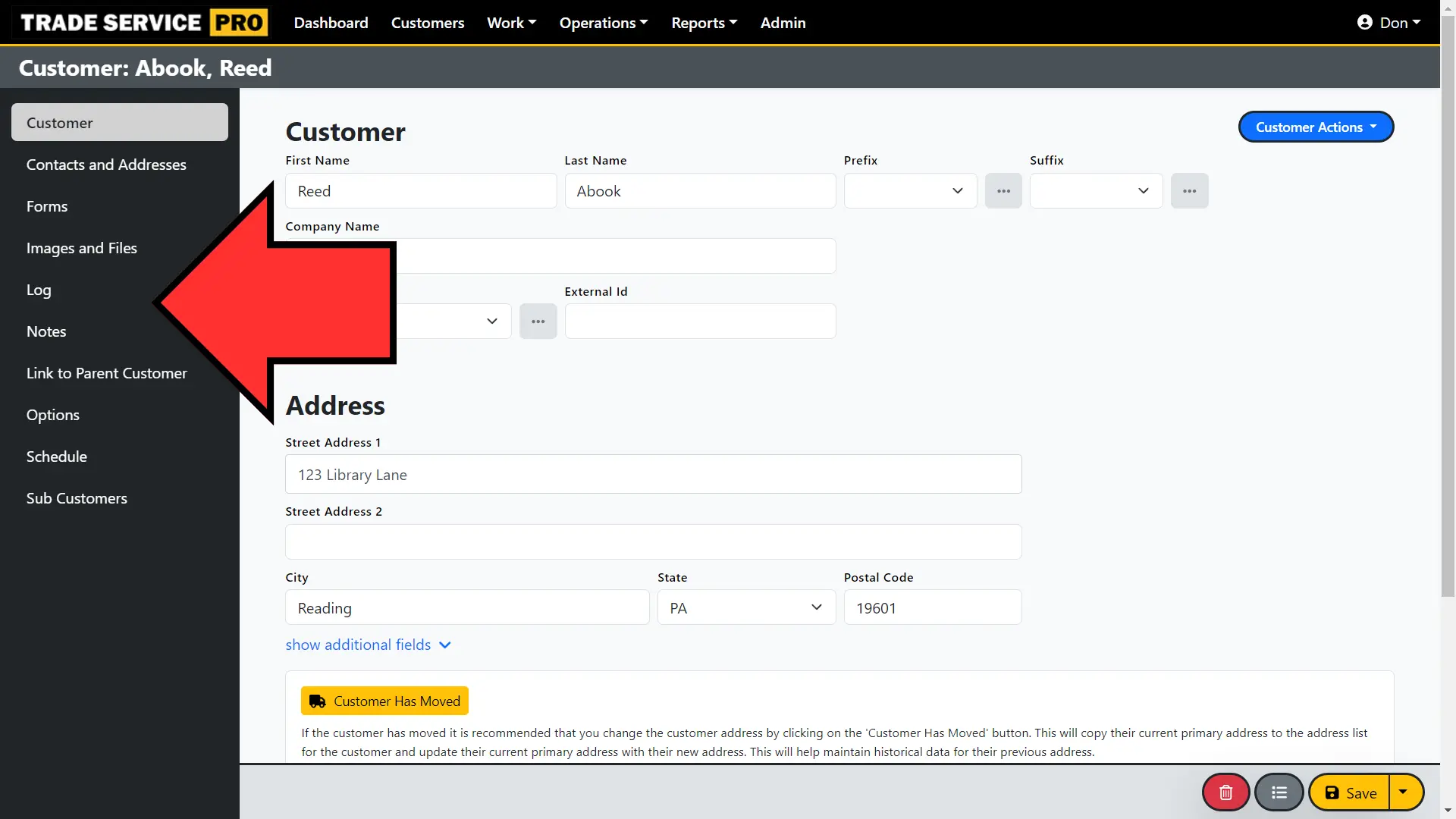The image size is (1456, 819).
Task: Expand the State dropdown for PA
Action: pyautogui.click(x=816, y=607)
